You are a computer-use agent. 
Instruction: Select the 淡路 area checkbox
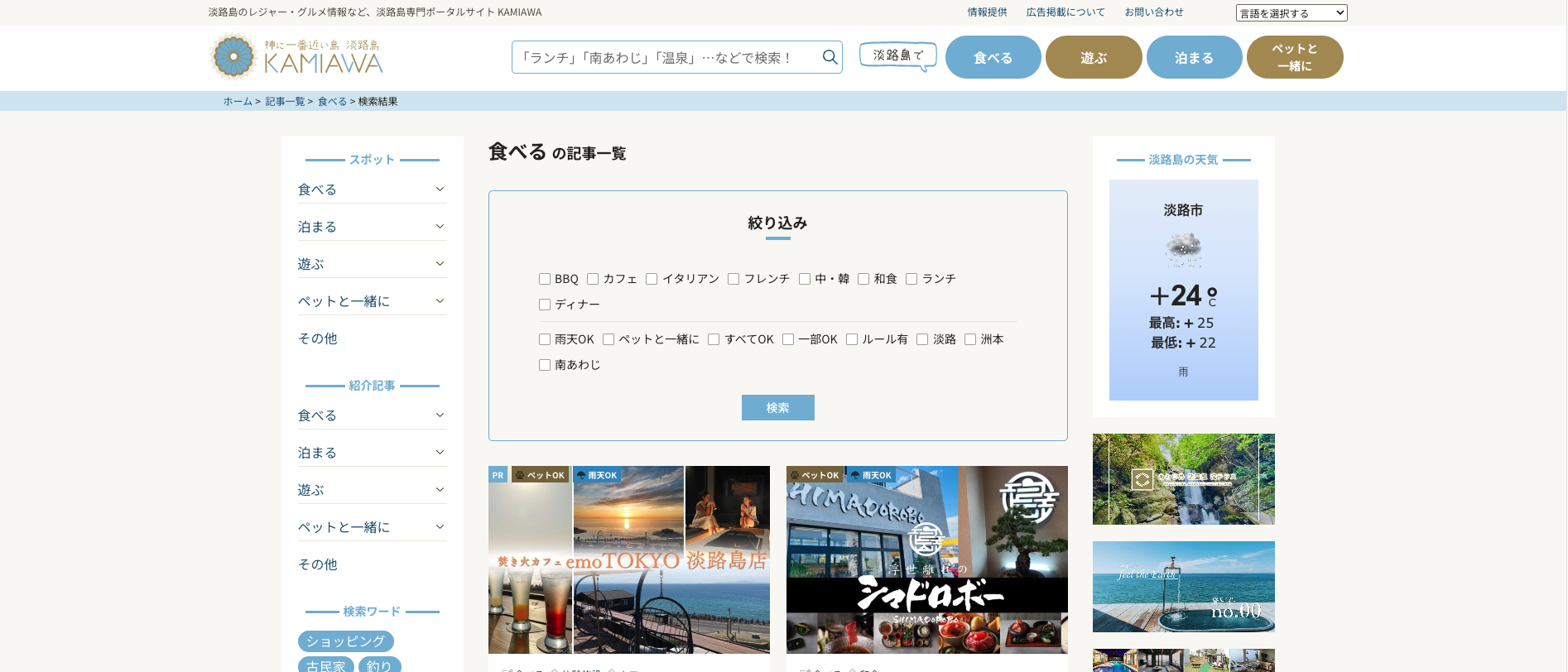[x=922, y=339]
